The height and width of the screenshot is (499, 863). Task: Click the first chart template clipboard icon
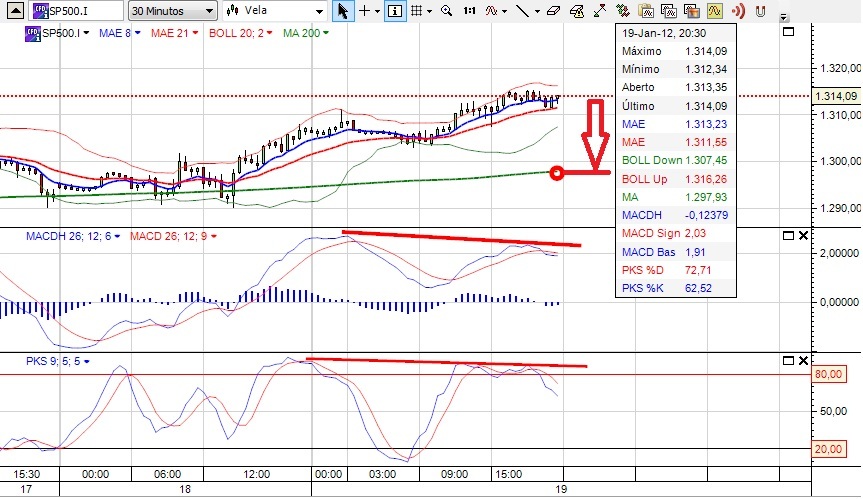646,10
